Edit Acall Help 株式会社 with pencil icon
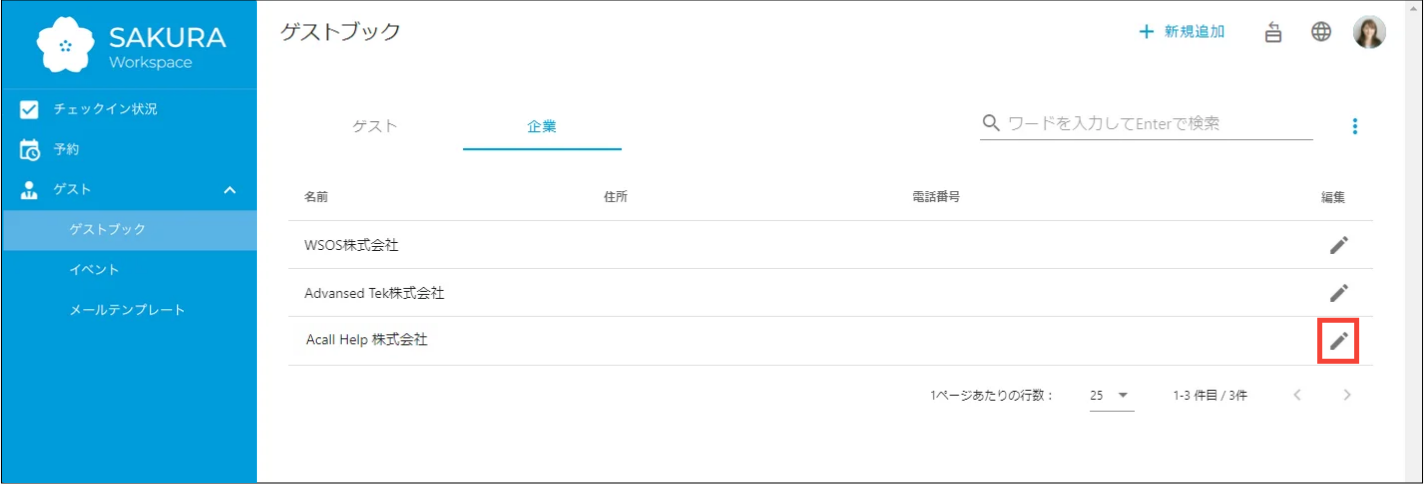Viewport: 1424px width, 484px height. click(x=1339, y=341)
